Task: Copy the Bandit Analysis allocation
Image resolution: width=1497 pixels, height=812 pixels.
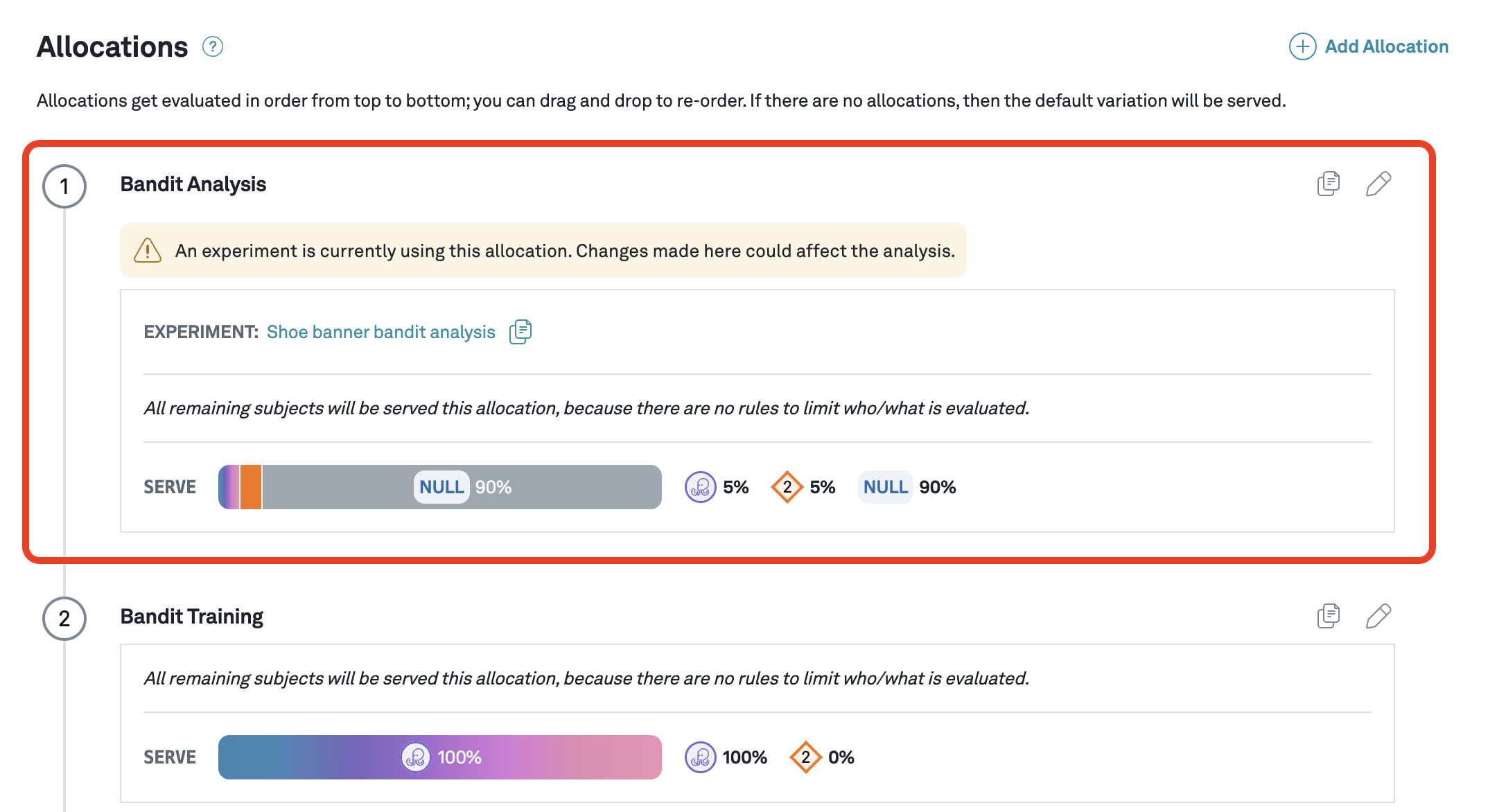Action: click(1328, 184)
